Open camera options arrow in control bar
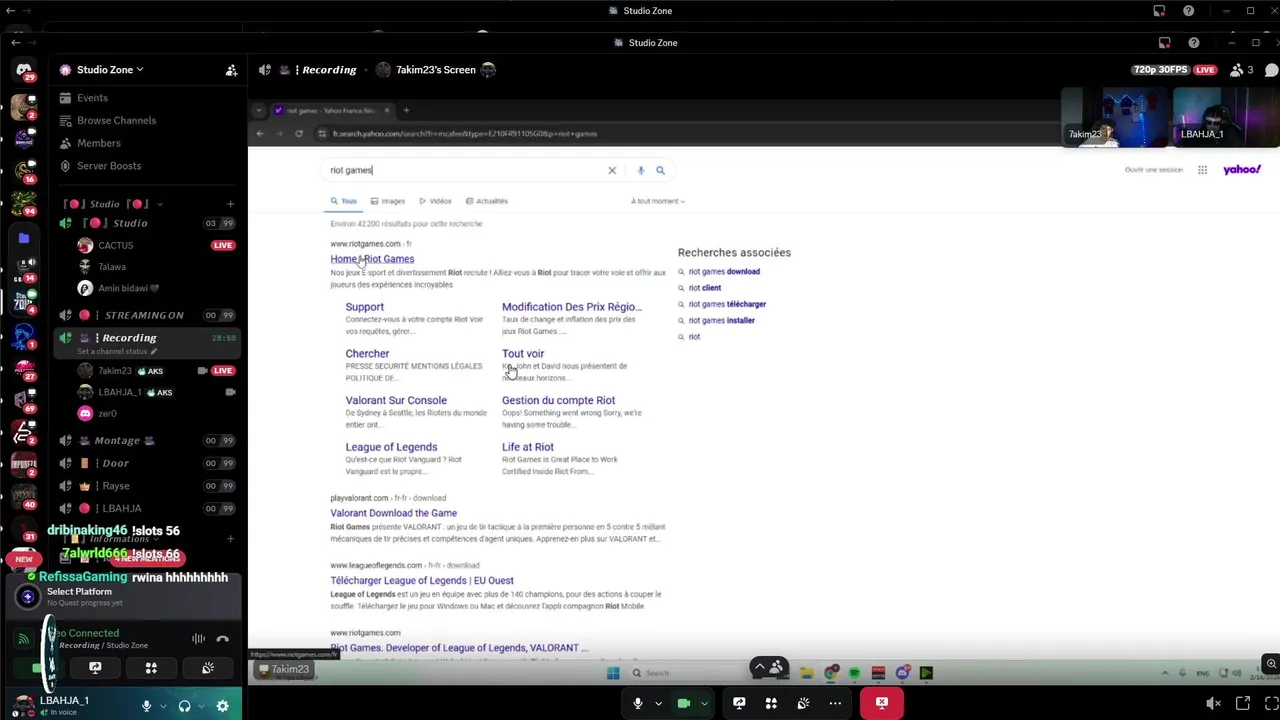The image size is (1280, 720). click(704, 703)
